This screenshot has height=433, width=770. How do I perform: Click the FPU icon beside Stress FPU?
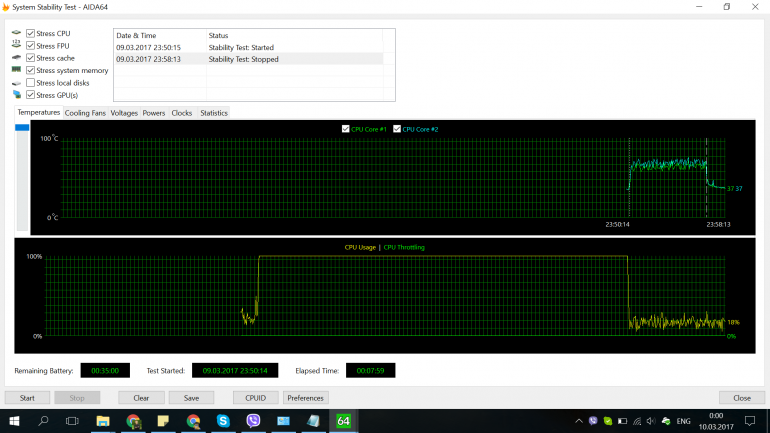coord(16,45)
